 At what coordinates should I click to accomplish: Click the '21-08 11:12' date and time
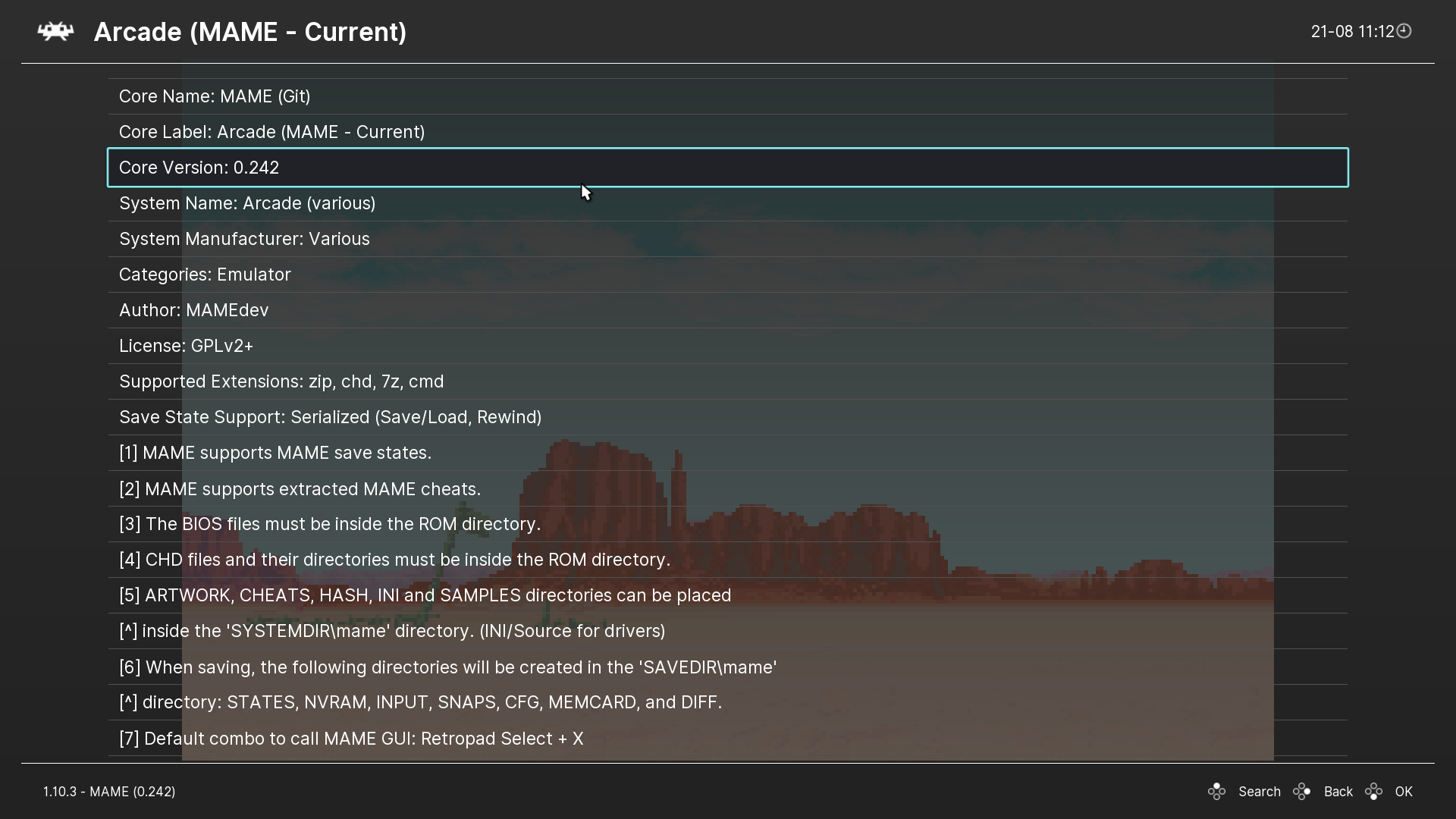pos(1352,31)
